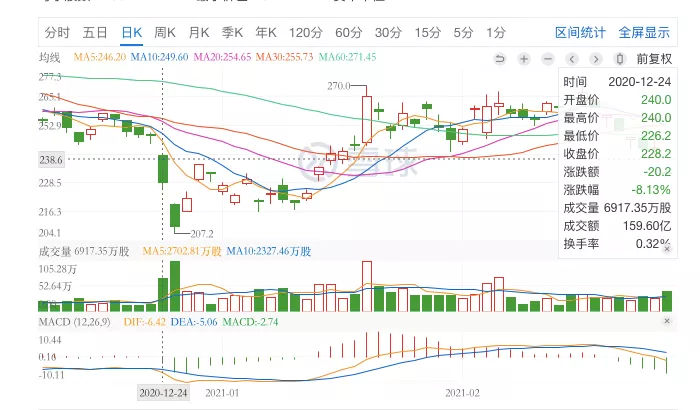Open the 前复权 adjustment dropdown
Image resolution: width=700 pixels, height=410 pixels.
tap(654, 58)
